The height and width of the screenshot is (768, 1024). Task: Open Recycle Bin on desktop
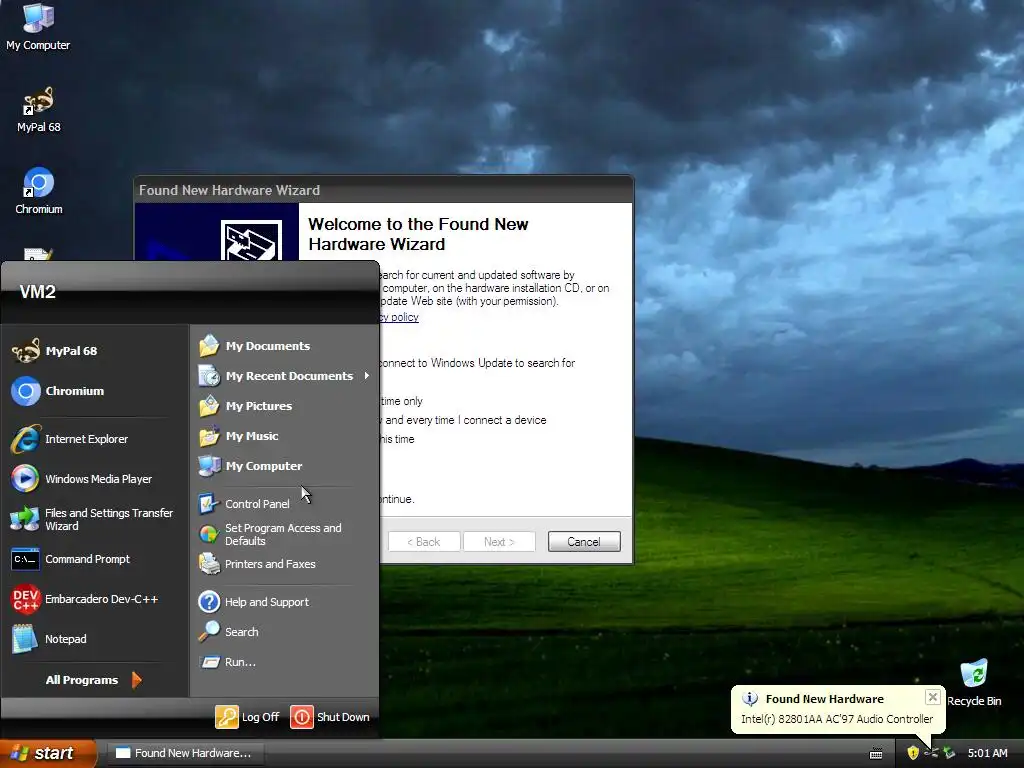pos(974,683)
